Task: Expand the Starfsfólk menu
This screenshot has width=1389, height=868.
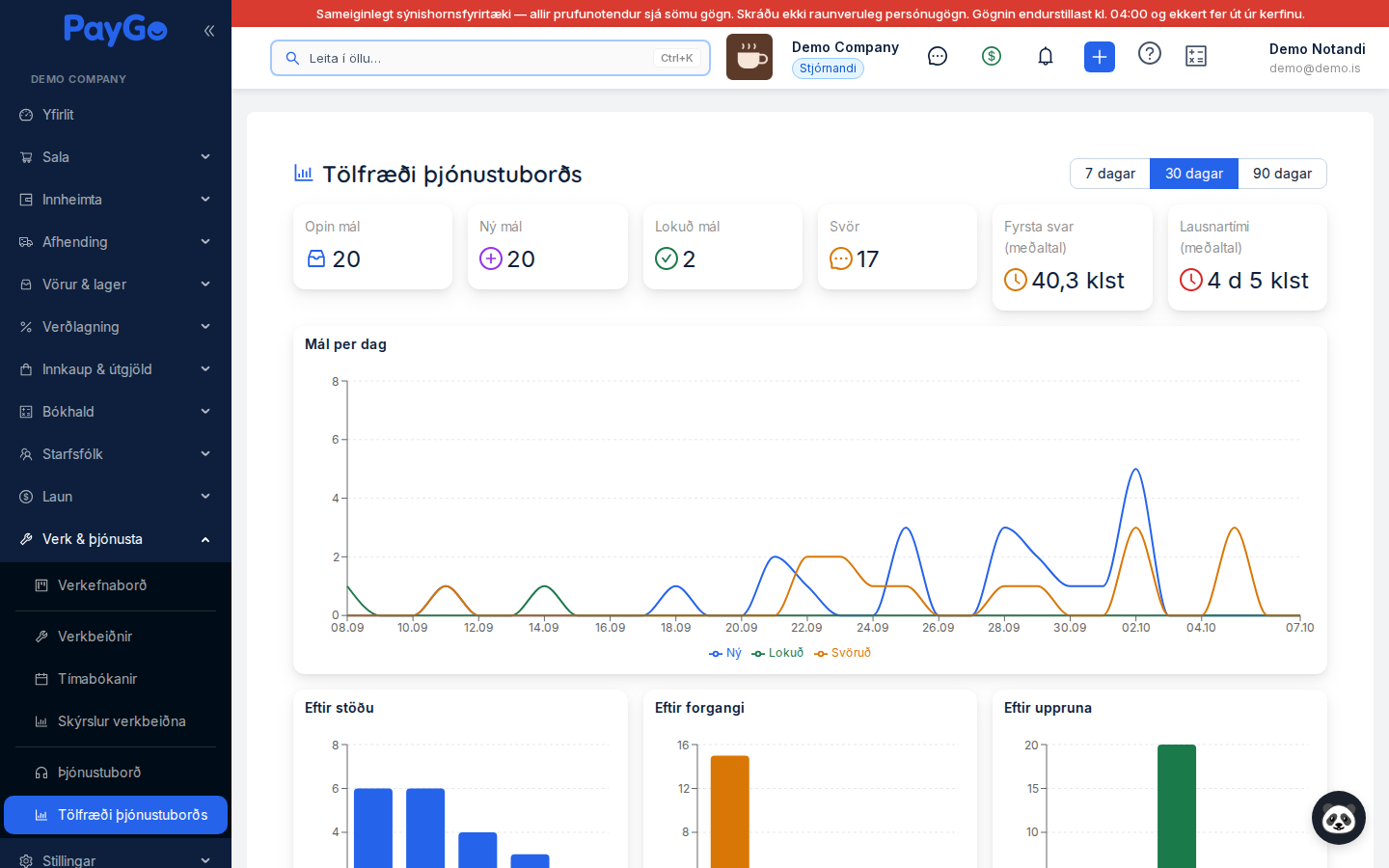Action: [x=116, y=454]
